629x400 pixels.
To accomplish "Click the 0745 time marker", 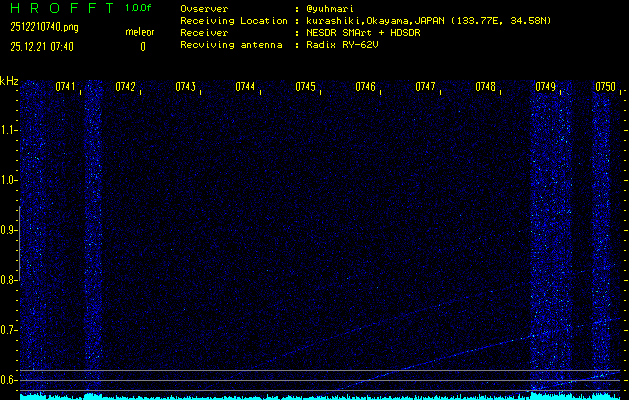I will 305,87.
